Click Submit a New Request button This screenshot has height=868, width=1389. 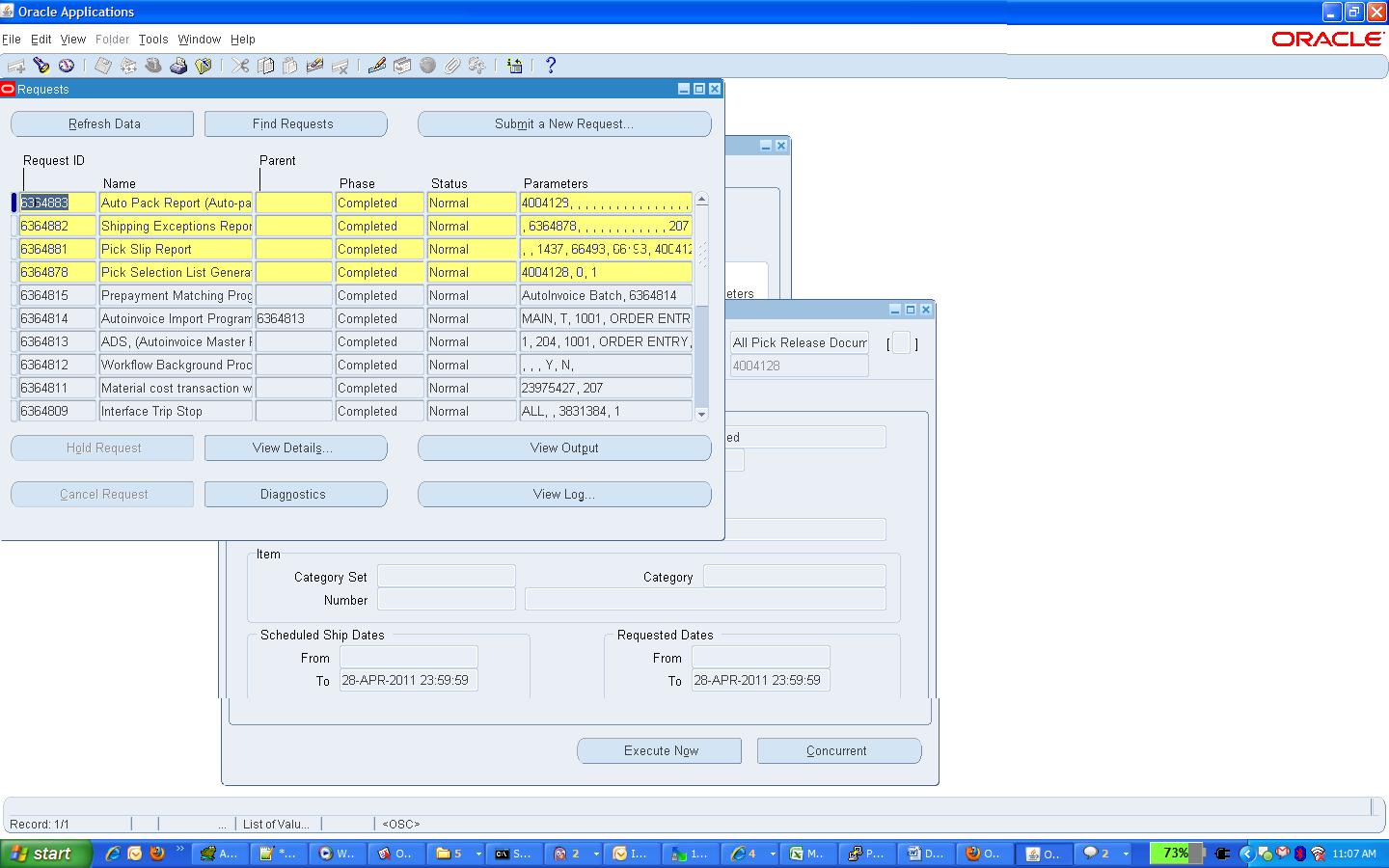[564, 123]
